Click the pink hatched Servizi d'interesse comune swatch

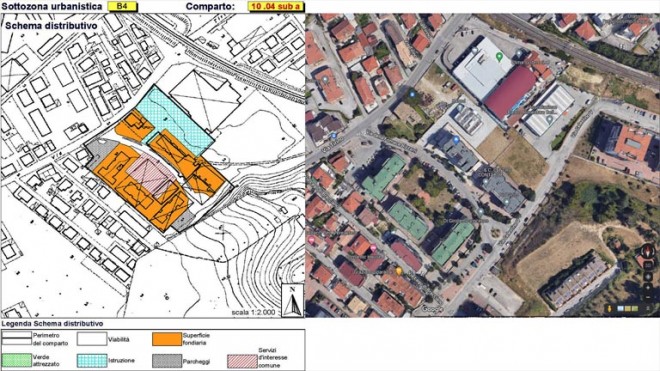[x=242, y=361]
